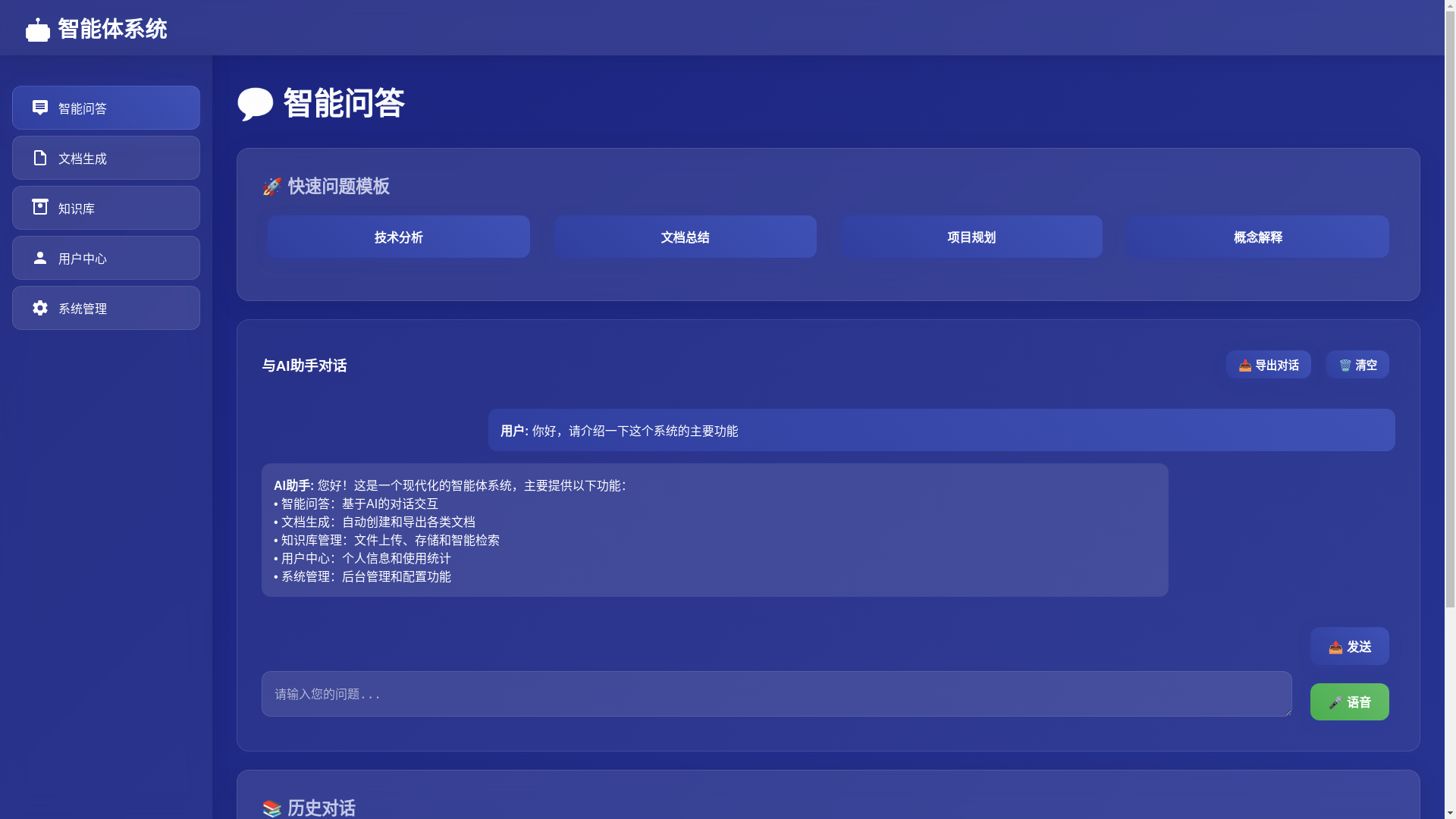This screenshot has height=819, width=1456.
Task: Click the chat bubble icon in 智能问答 sidebar item
Action: pyautogui.click(x=40, y=108)
